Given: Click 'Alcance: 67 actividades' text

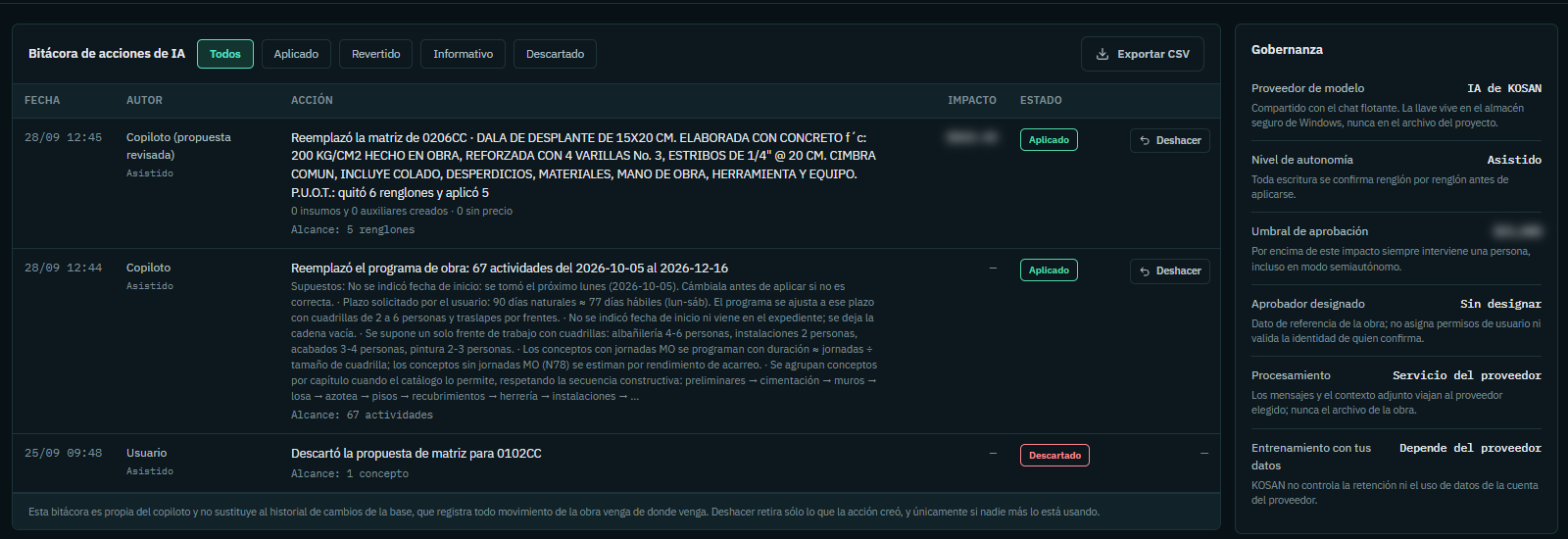Looking at the screenshot, I should coord(362,415).
